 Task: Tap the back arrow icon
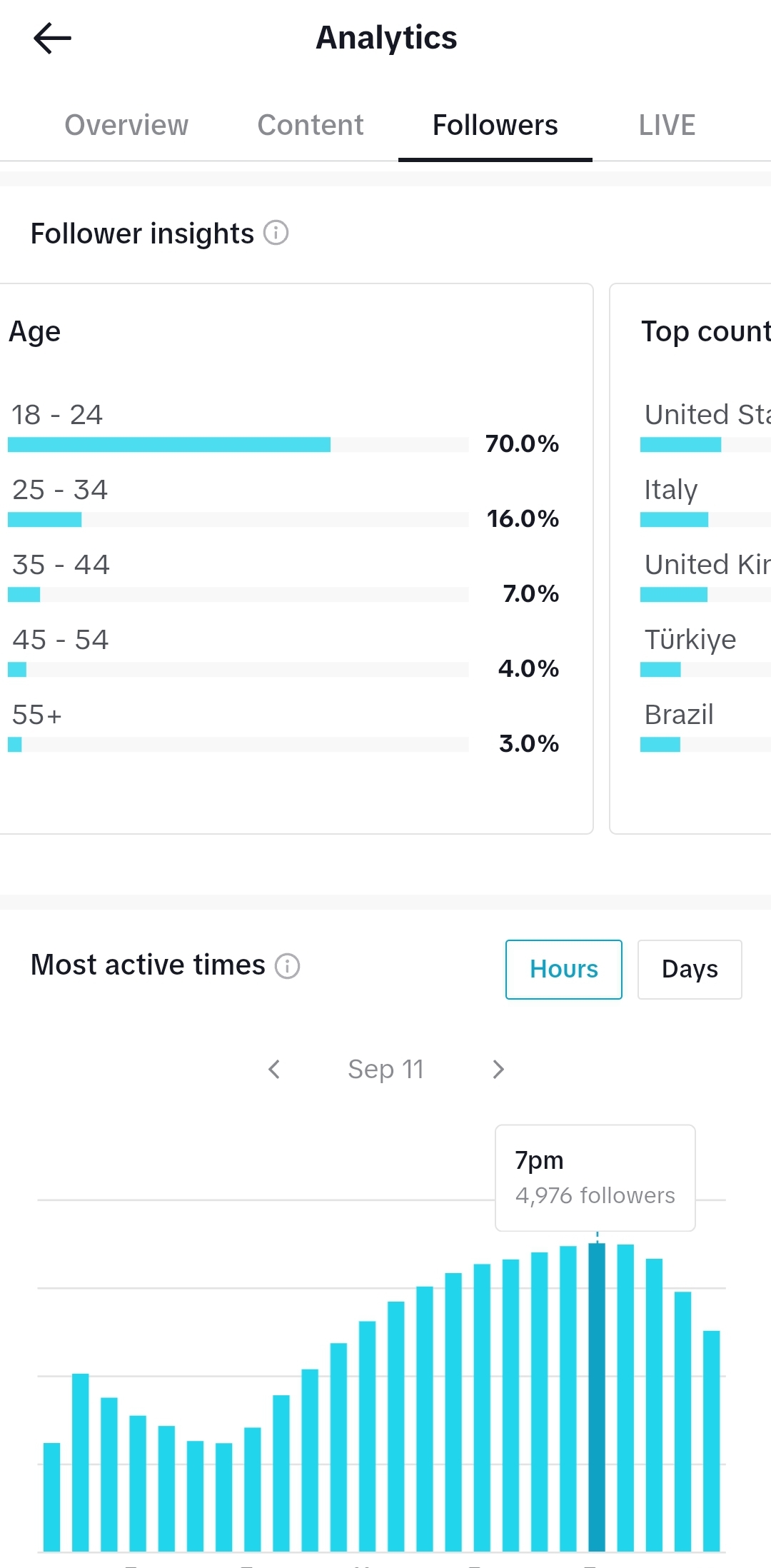point(52,38)
